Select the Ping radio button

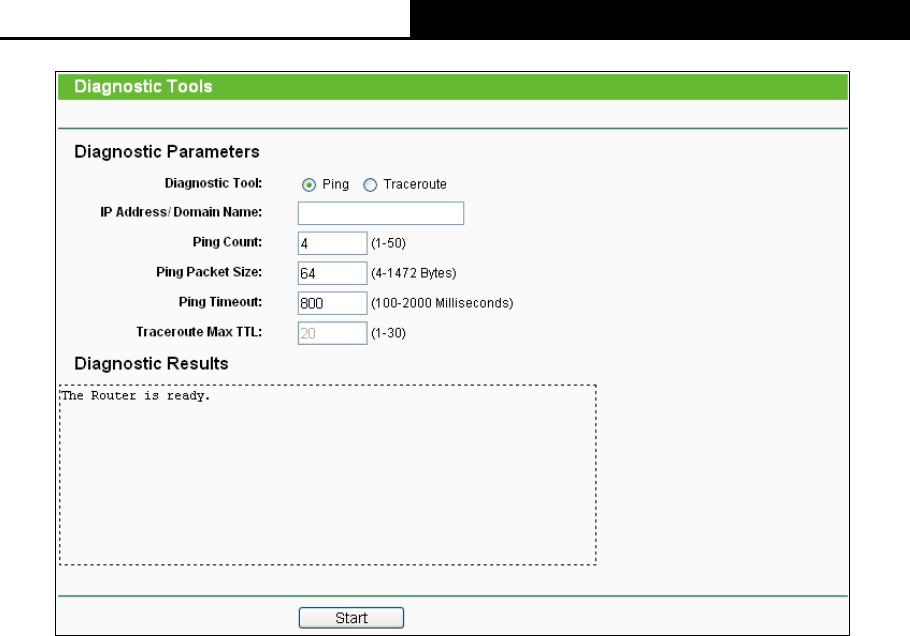[309, 185]
